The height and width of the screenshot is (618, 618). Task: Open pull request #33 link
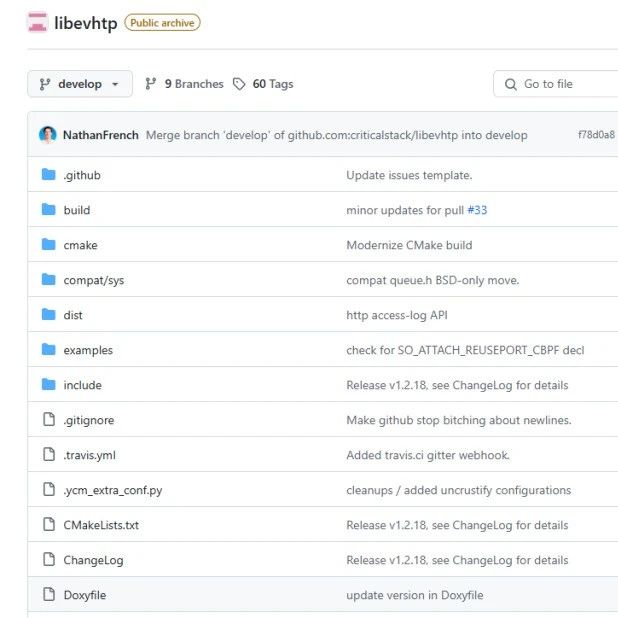click(x=477, y=210)
